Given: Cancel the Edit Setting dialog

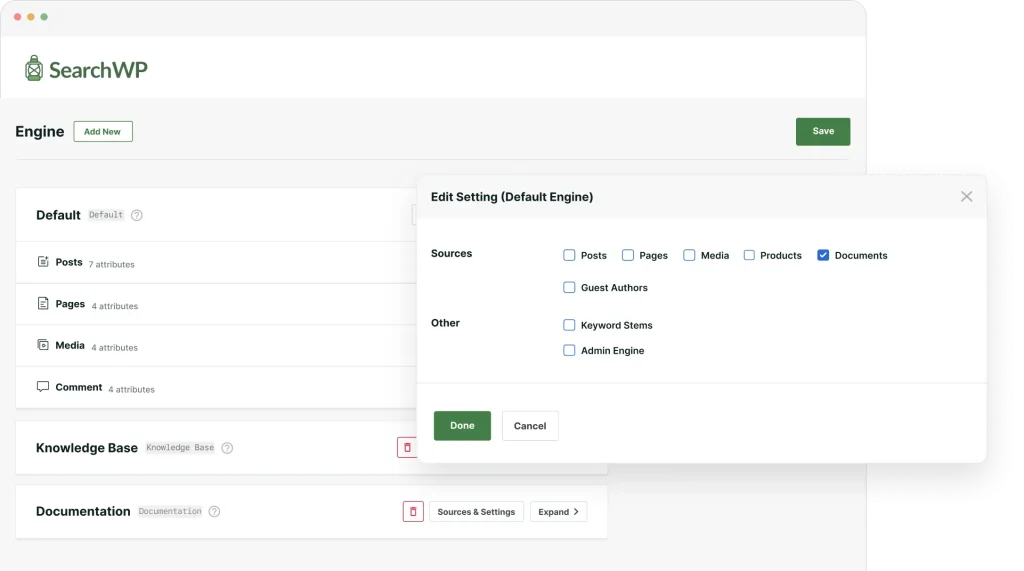Looking at the screenshot, I should coord(530,425).
